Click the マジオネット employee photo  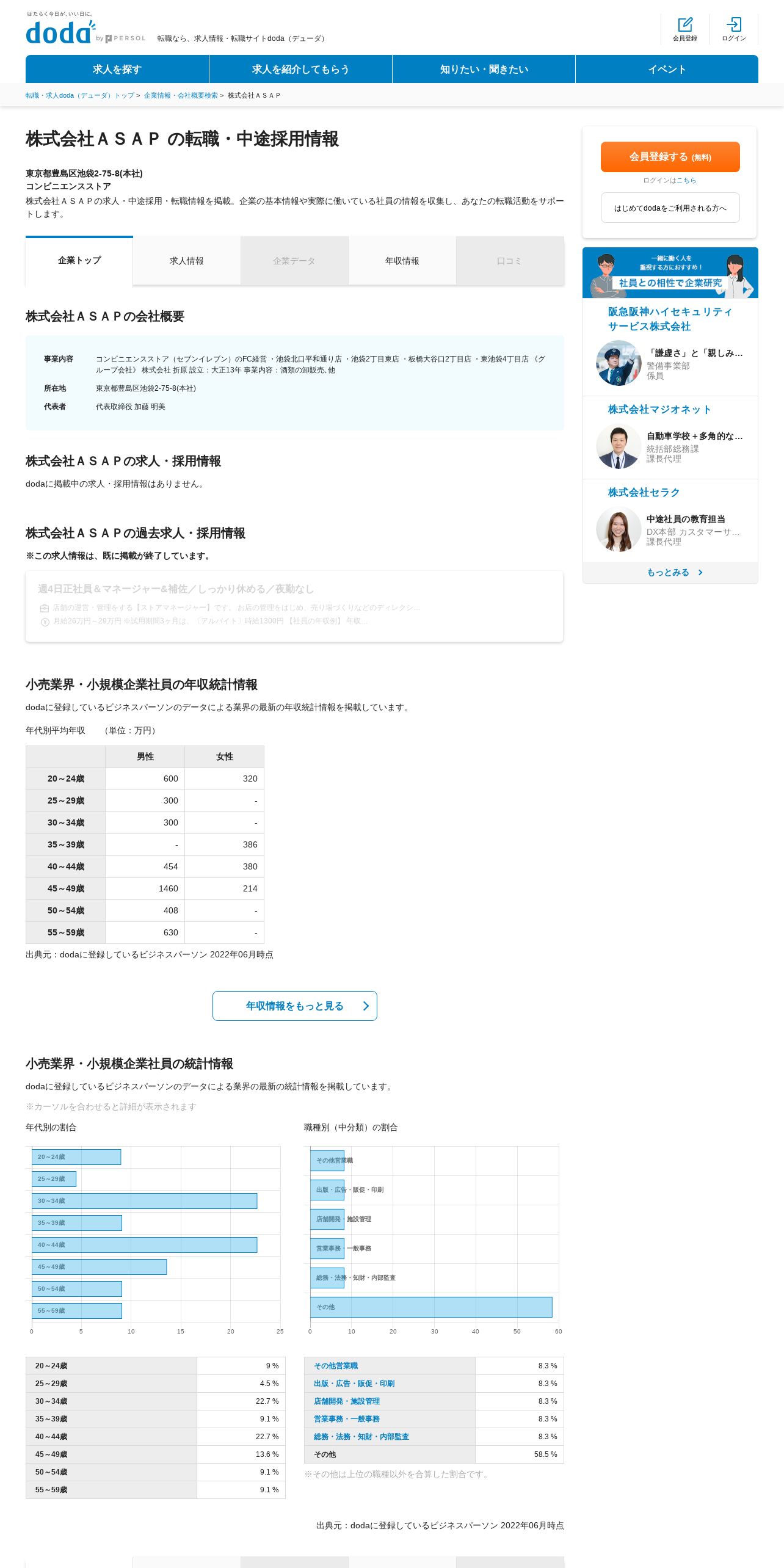619,446
